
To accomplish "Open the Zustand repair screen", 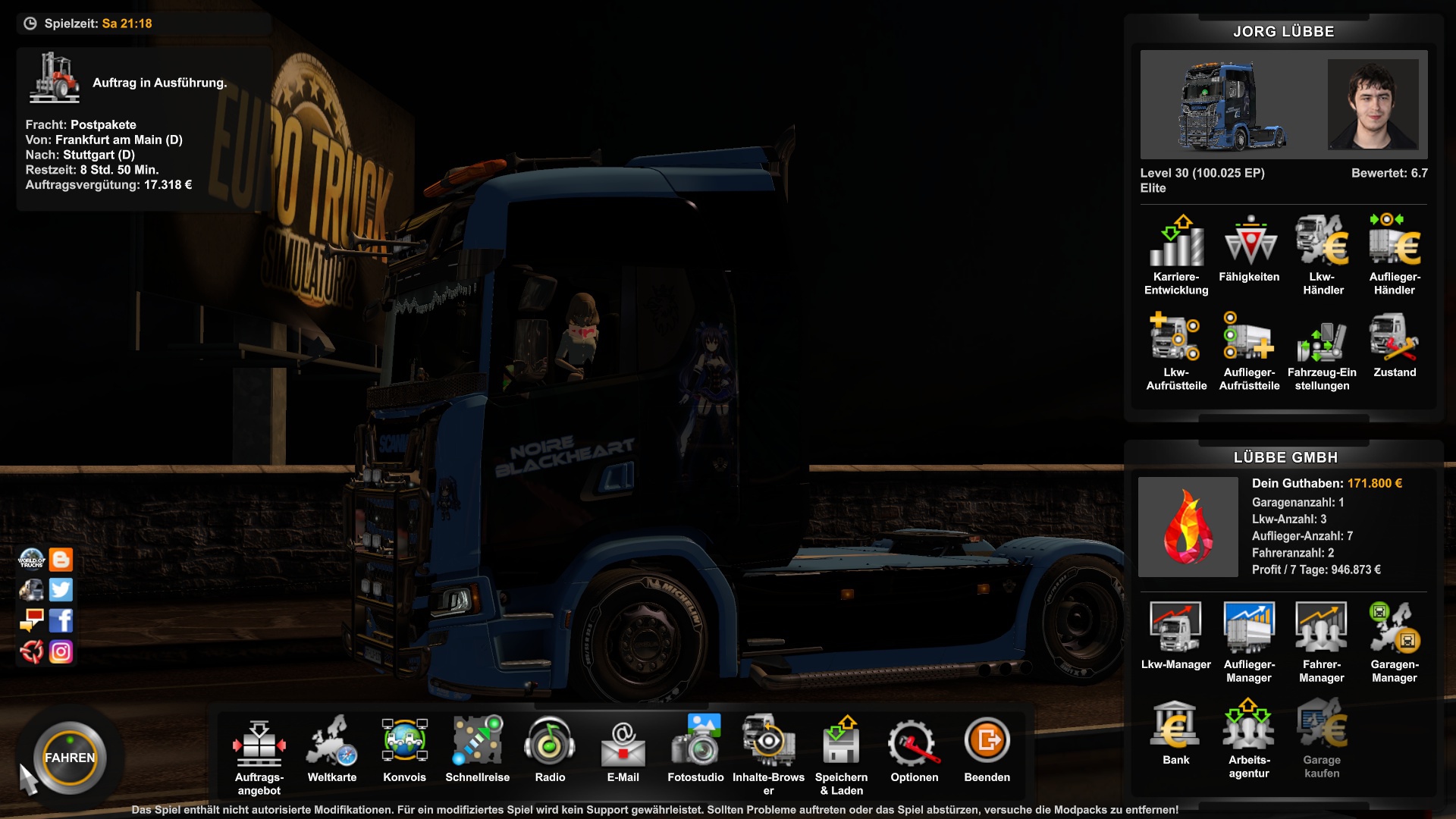I will click(x=1395, y=345).
